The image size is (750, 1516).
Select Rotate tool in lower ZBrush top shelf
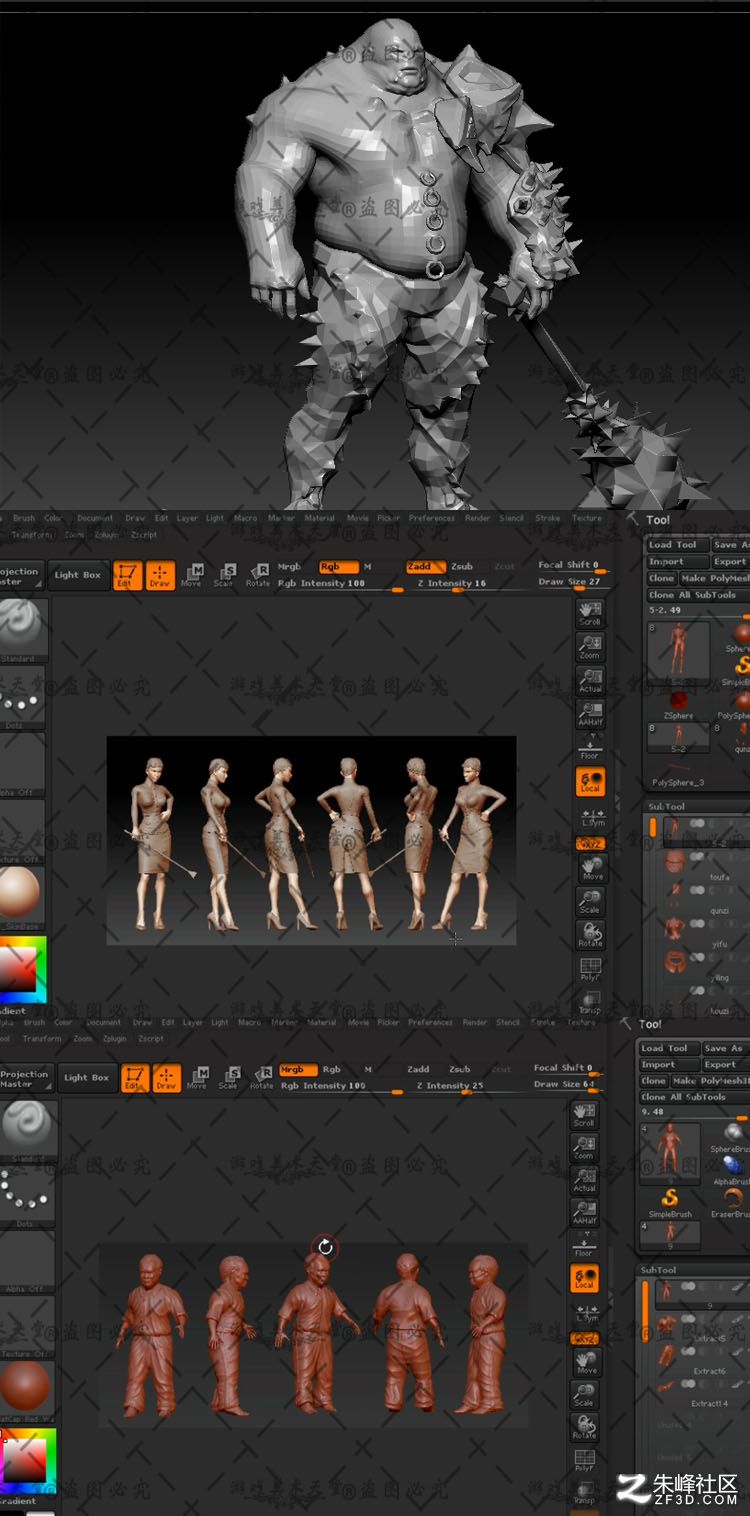click(262, 1077)
